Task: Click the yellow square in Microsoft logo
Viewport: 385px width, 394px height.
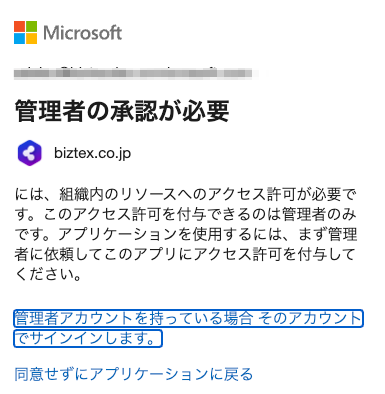Action: (31, 39)
